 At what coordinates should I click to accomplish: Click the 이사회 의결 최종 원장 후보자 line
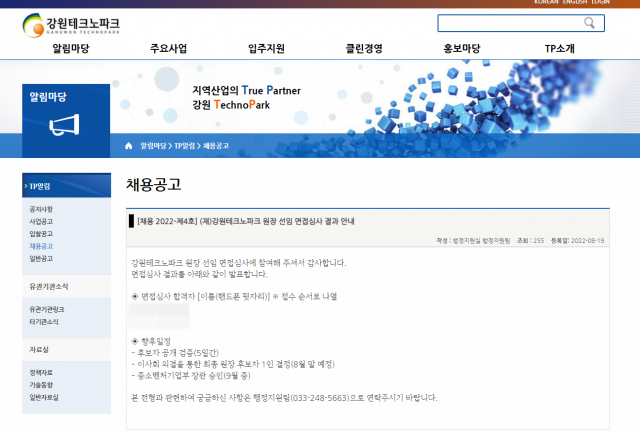[233, 364]
